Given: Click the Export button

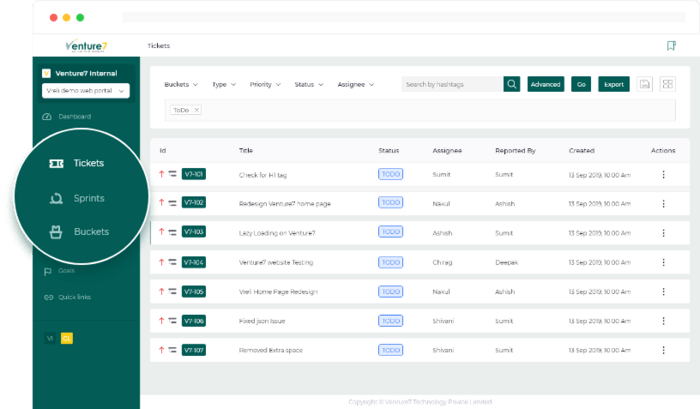Looking at the screenshot, I should (x=614, y=84).
